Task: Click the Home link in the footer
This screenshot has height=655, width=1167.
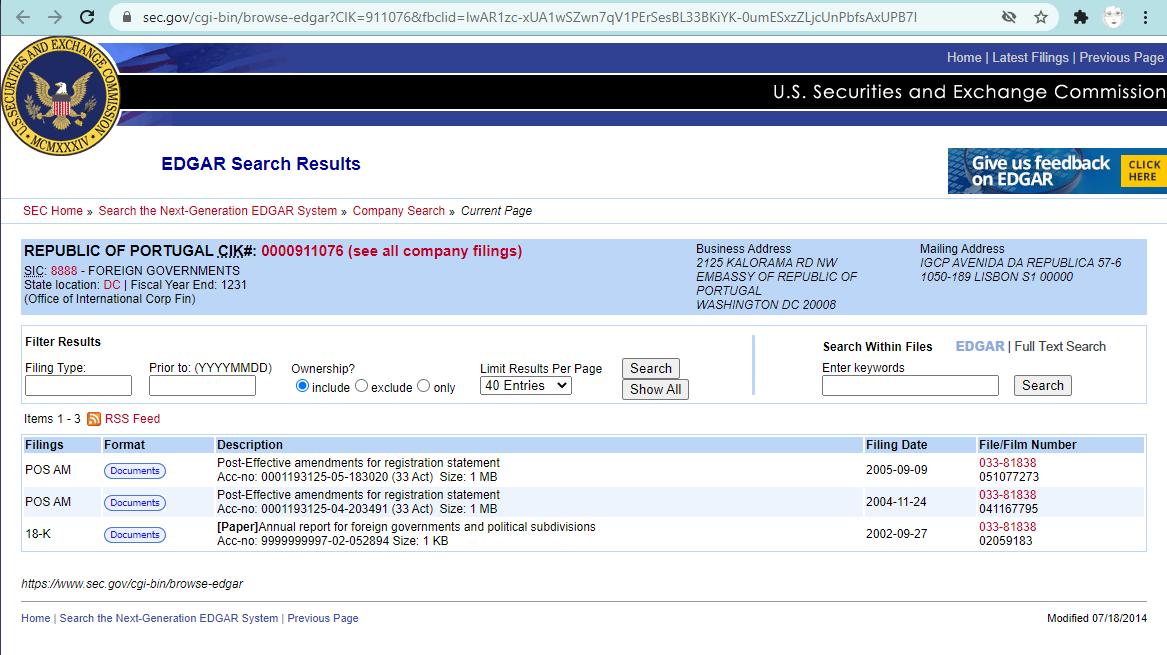Action: pyautogui.click(x=36, y=619)
